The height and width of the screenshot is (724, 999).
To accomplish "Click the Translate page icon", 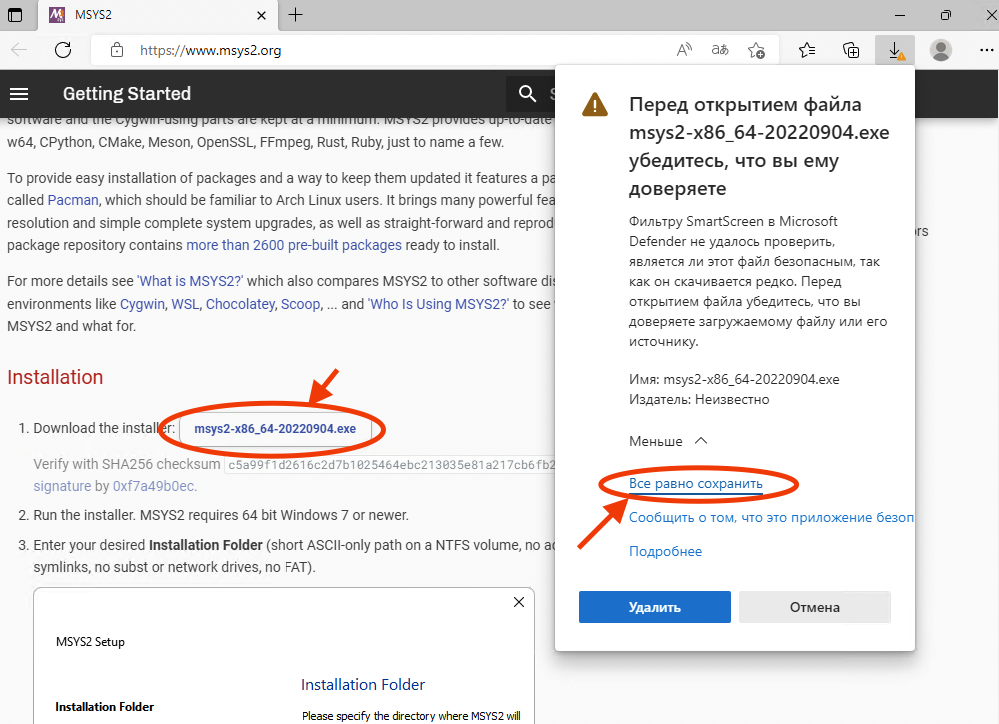I will [x=720, y=50].
